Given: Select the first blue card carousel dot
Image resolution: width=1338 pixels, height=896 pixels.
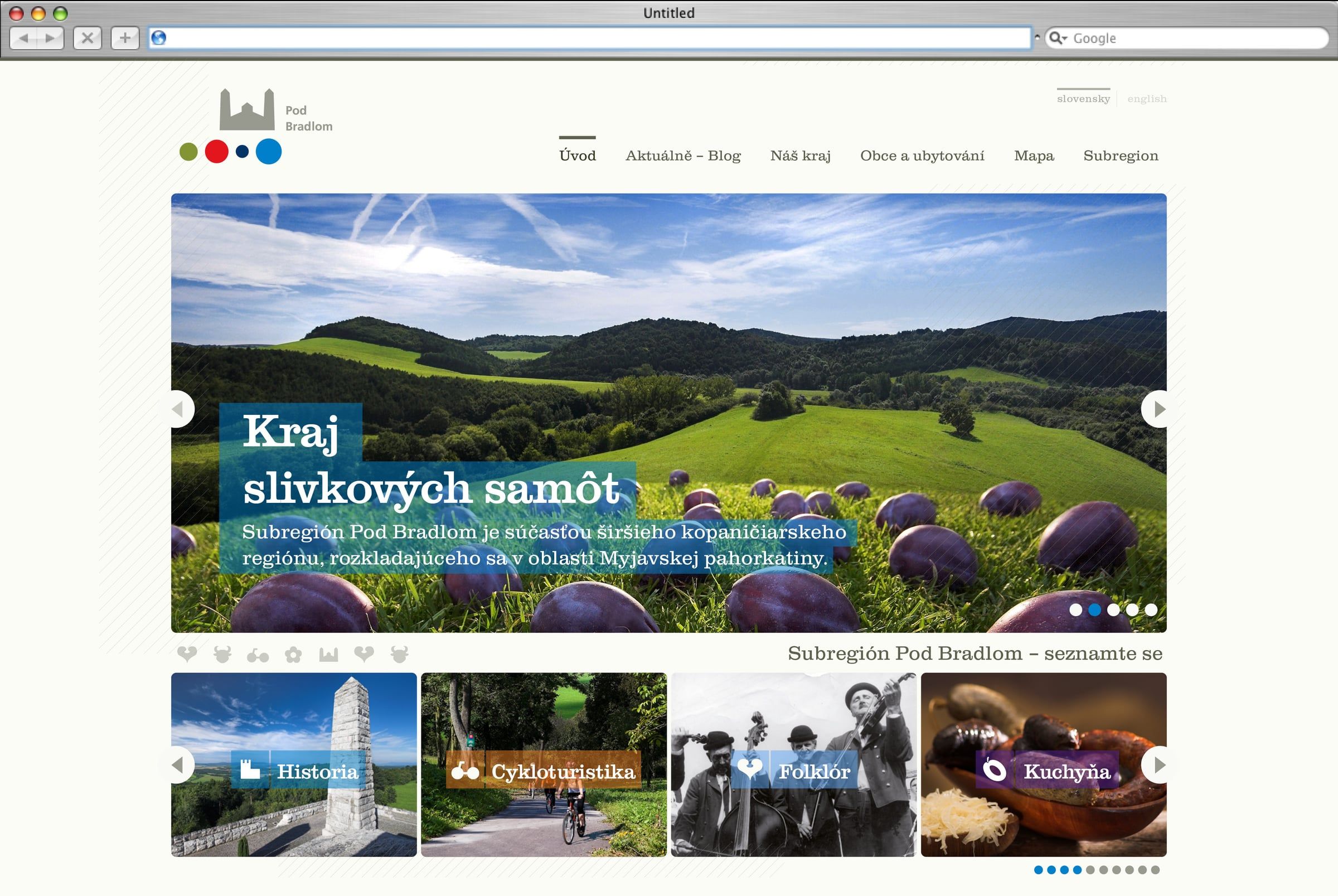Looking at the screenshot, I should 1039,870.
